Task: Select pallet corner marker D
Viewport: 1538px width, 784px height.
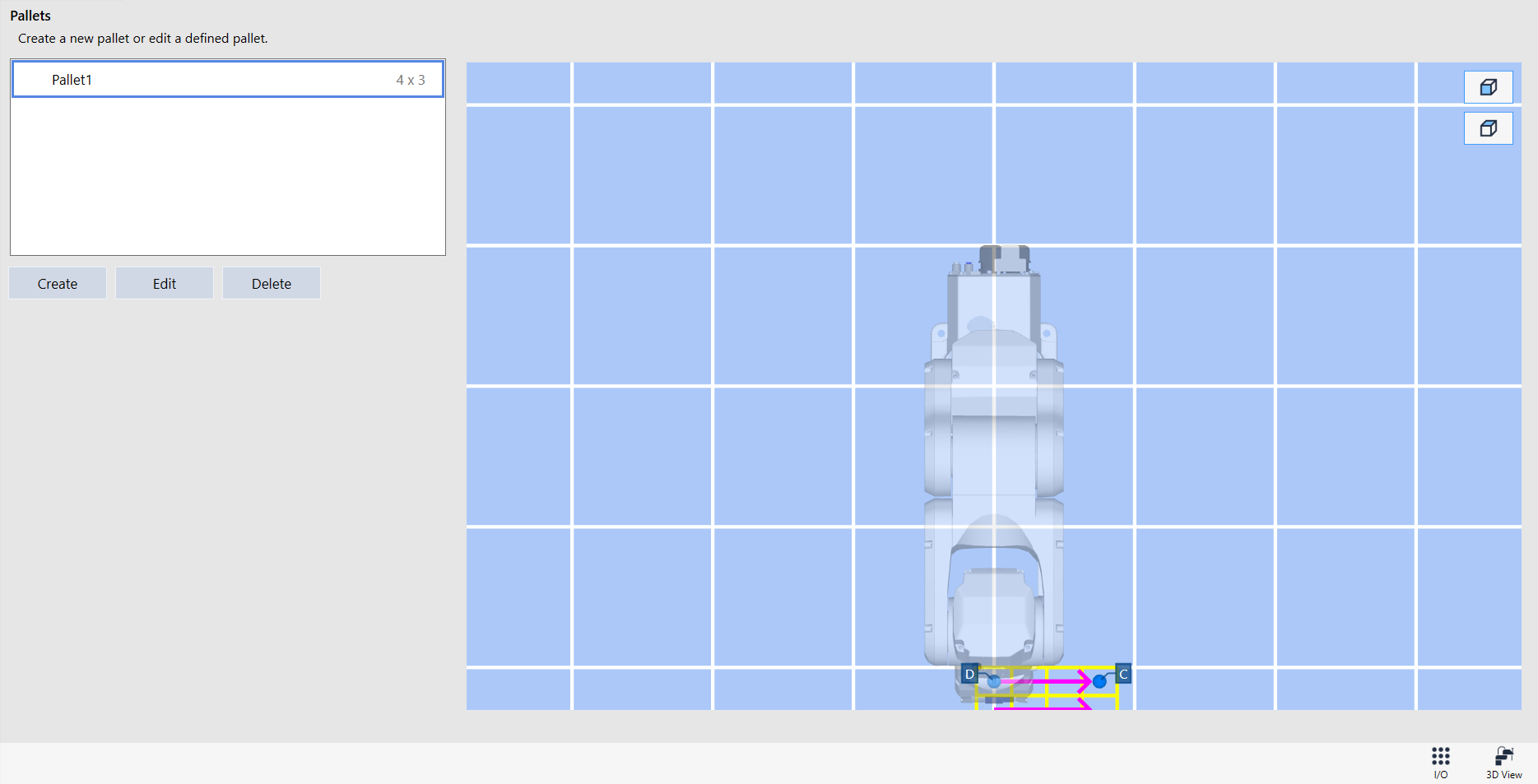Action: point(969,674)
